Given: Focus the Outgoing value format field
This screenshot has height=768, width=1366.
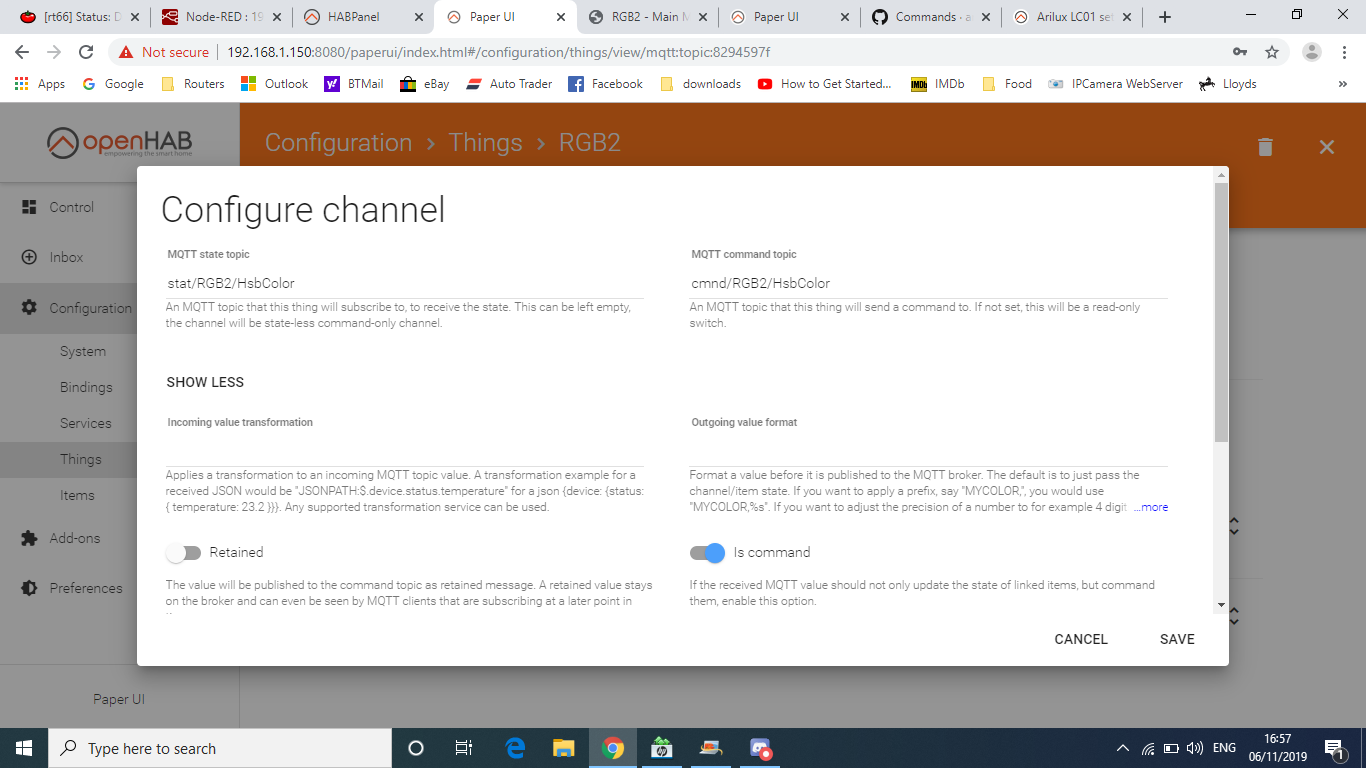Looking at the screenshot, I should pyautogui.click(x=929, y=451).
